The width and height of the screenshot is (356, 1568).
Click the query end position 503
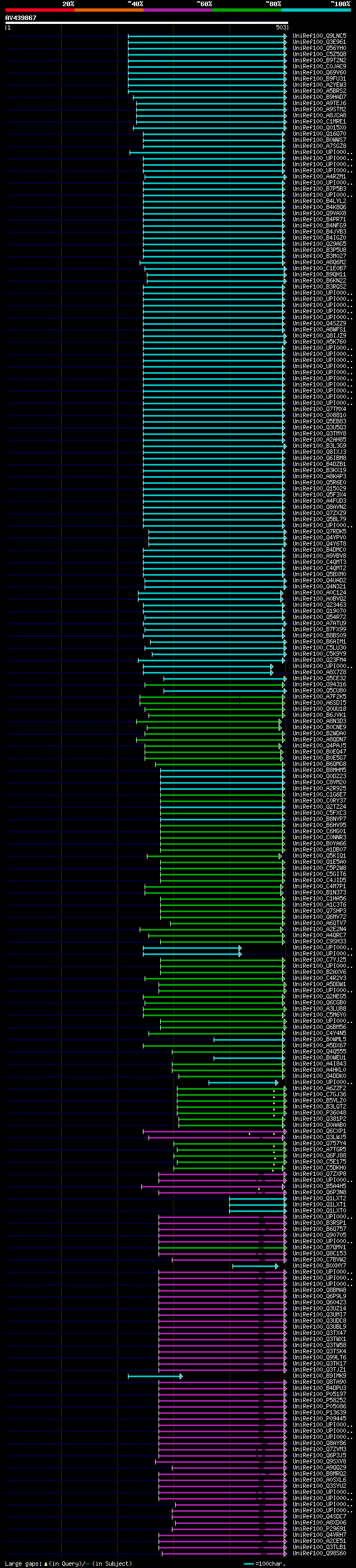tap(280, 27)
